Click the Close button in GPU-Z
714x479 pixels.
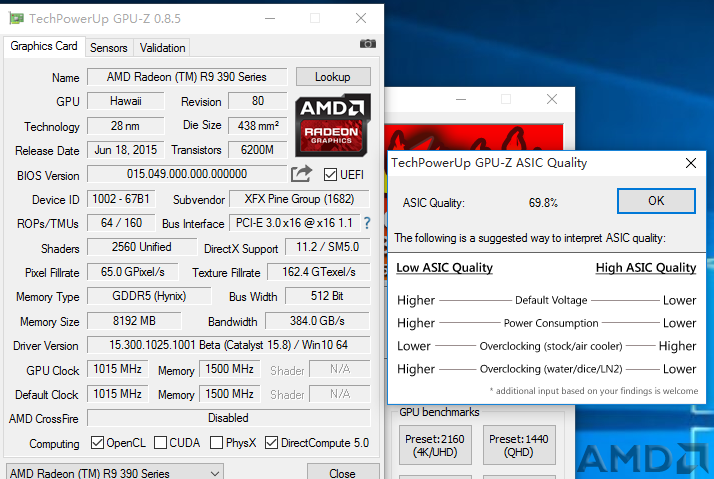pos(343,472)
